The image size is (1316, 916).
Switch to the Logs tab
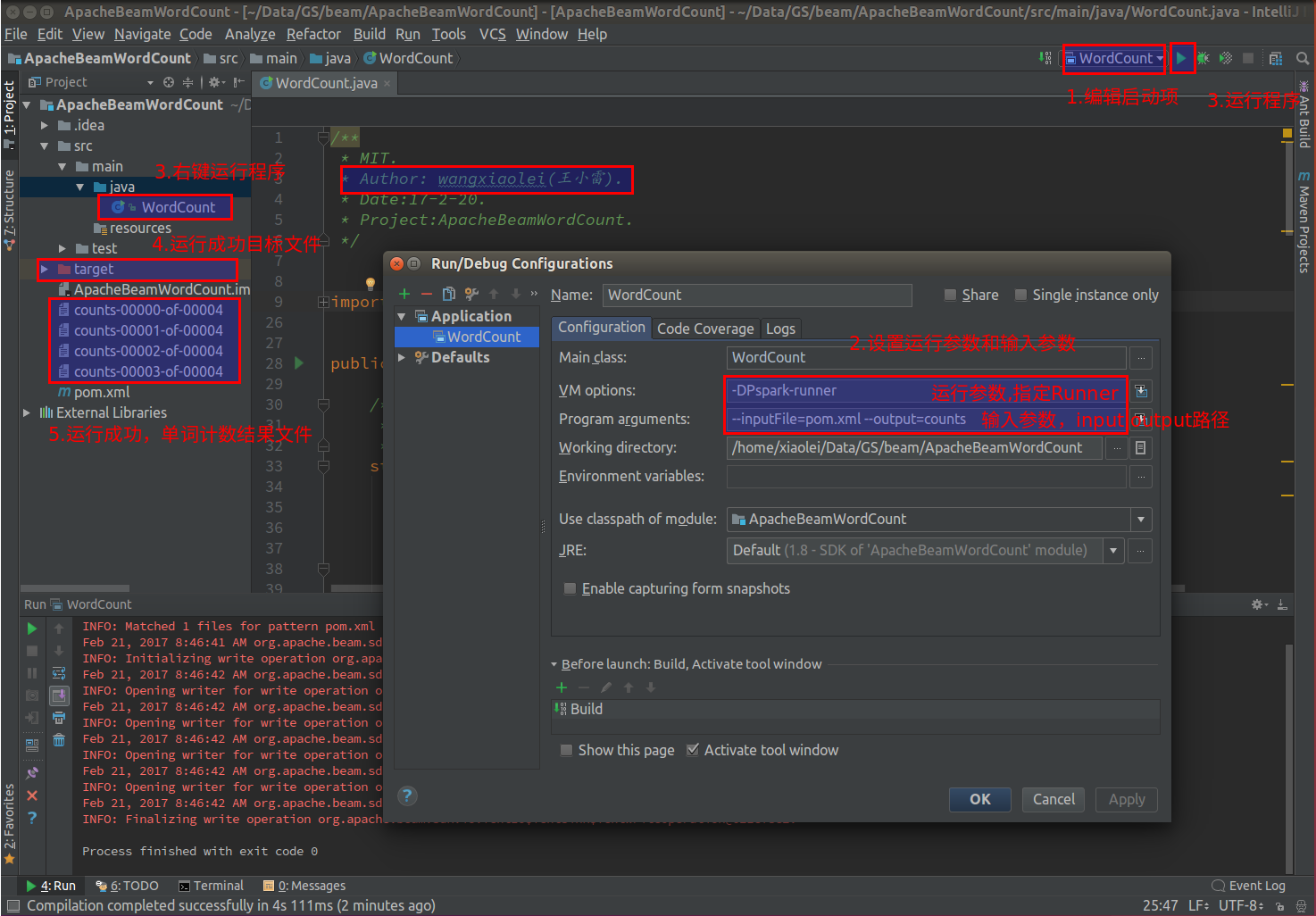pos(780,329)
